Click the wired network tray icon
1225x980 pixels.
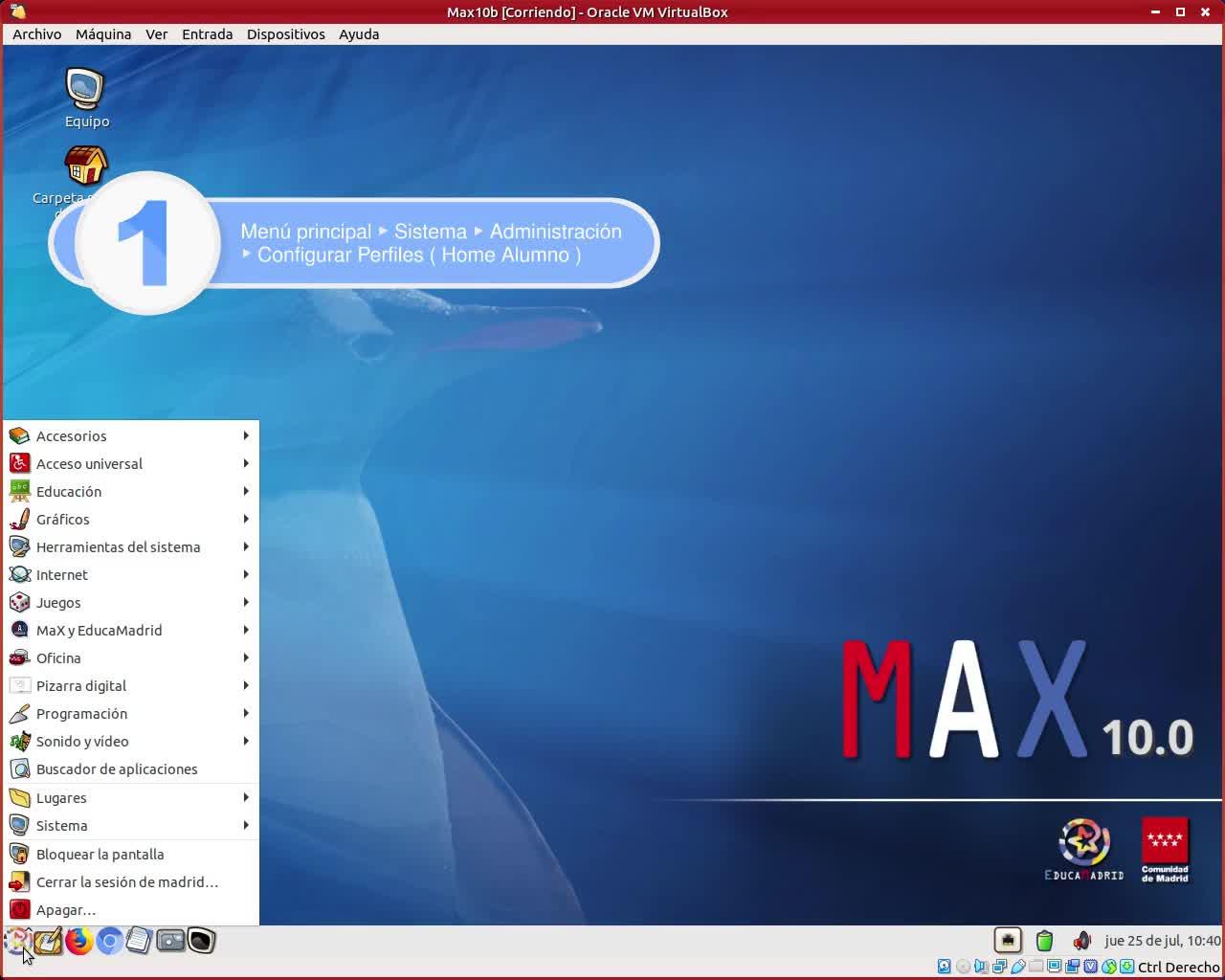pos(1007,941)
